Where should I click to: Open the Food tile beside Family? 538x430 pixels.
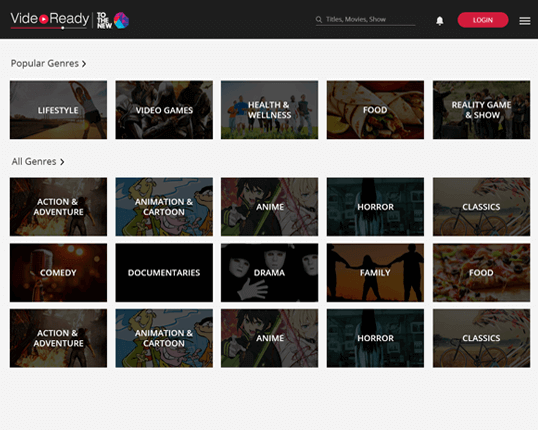point(481,272)
